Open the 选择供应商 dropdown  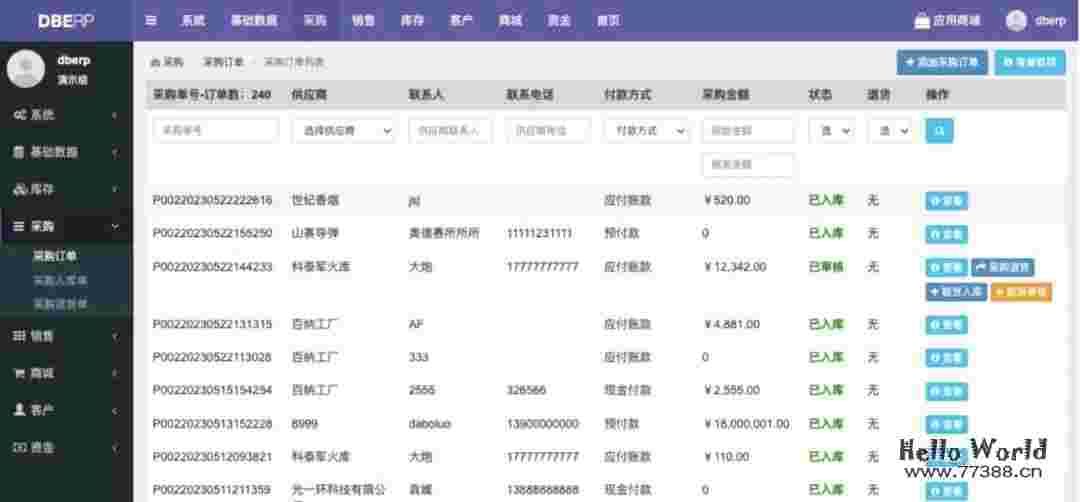(343, 130)
